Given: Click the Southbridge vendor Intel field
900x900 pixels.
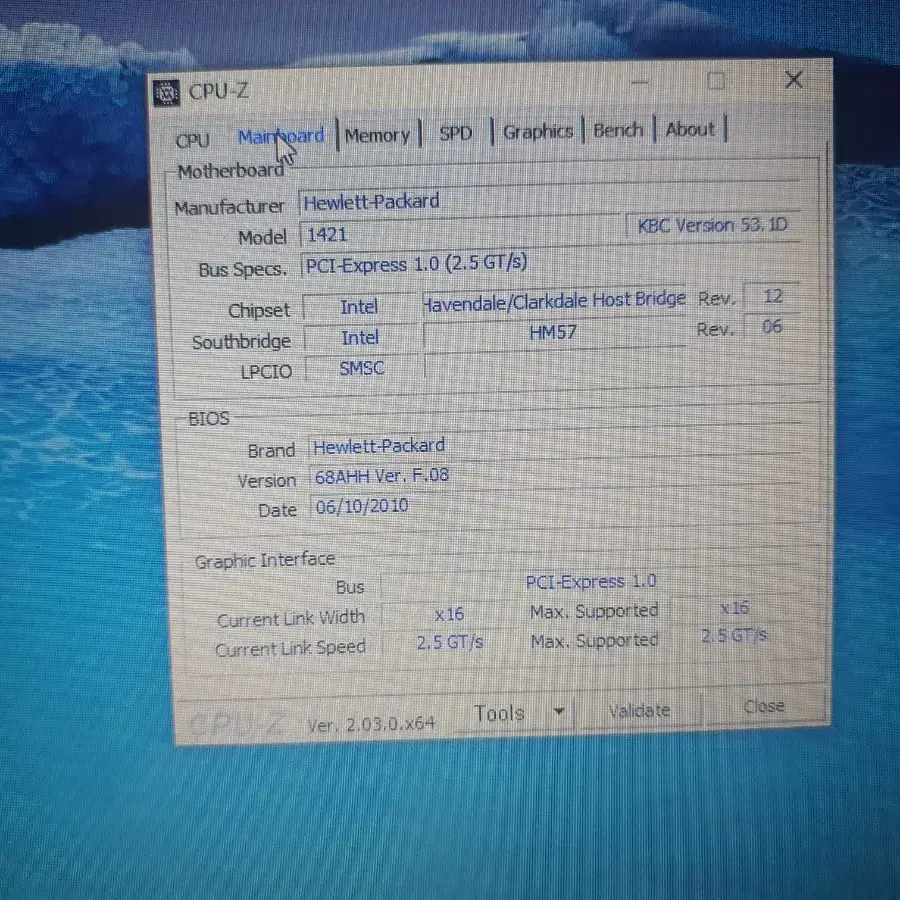Looking at the screenshot, I should (360, 338).
